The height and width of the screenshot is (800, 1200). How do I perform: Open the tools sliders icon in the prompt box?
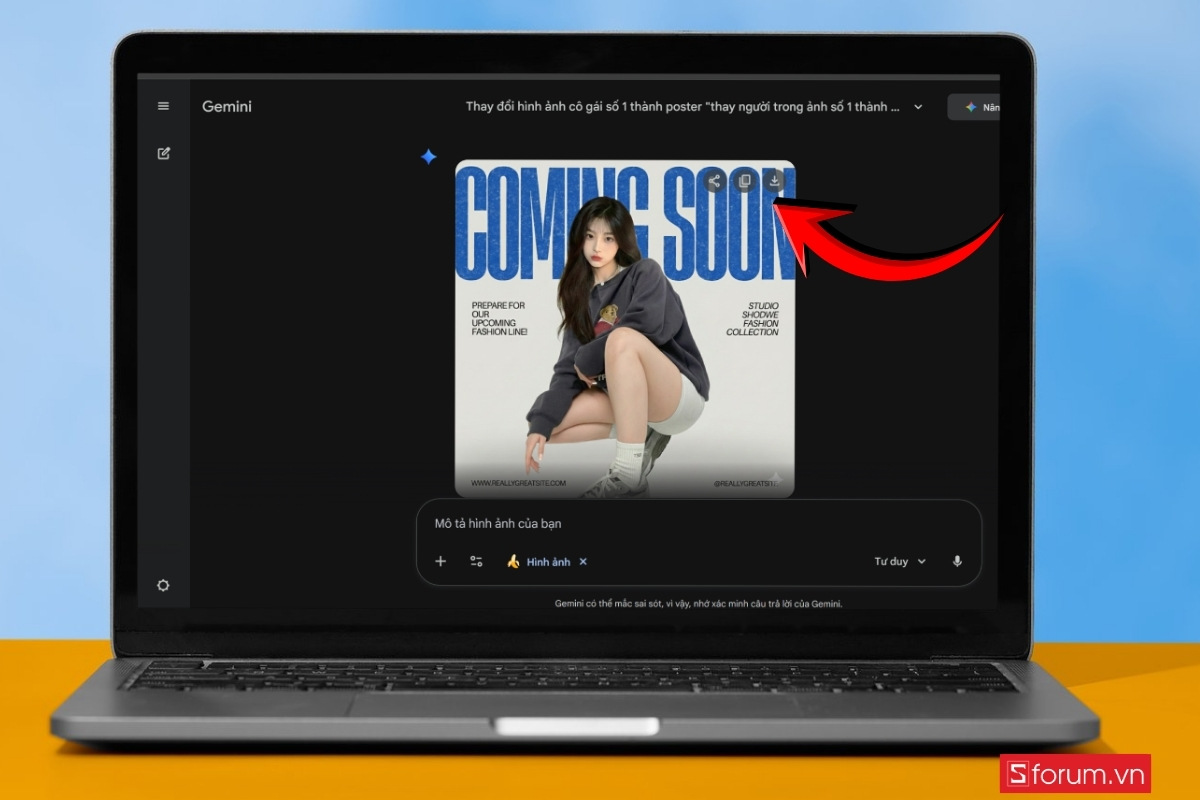coord(476,561)
